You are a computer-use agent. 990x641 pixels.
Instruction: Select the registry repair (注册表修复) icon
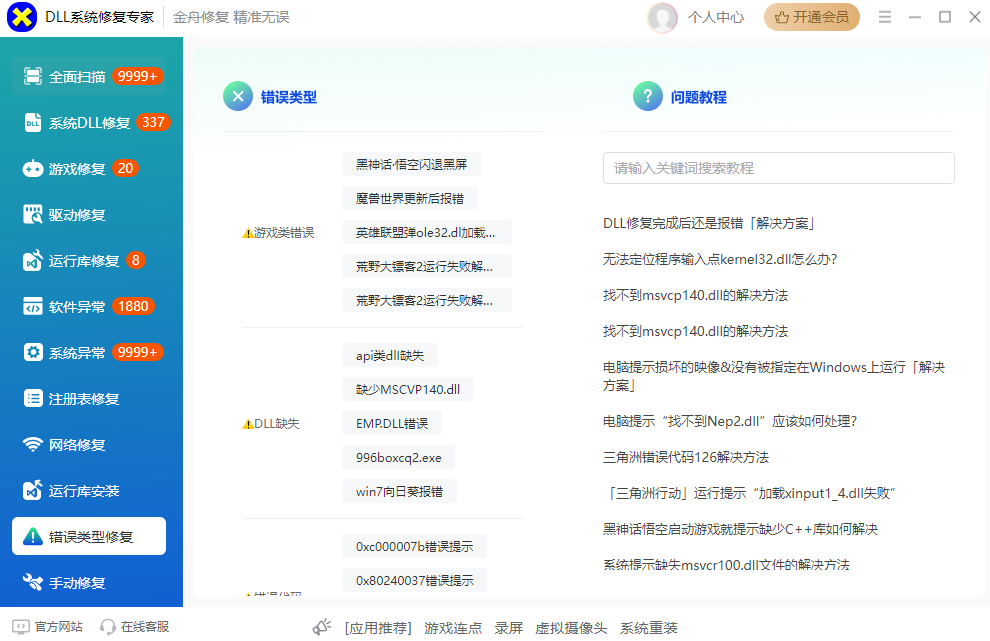(33, 399)
